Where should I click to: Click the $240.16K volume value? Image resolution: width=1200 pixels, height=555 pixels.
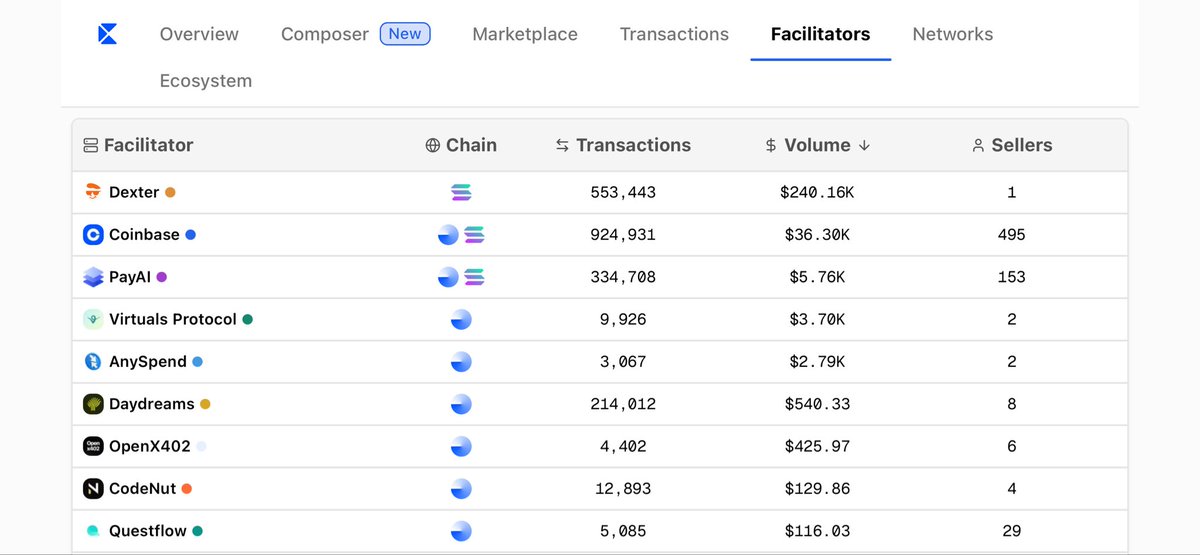(817, 192)
